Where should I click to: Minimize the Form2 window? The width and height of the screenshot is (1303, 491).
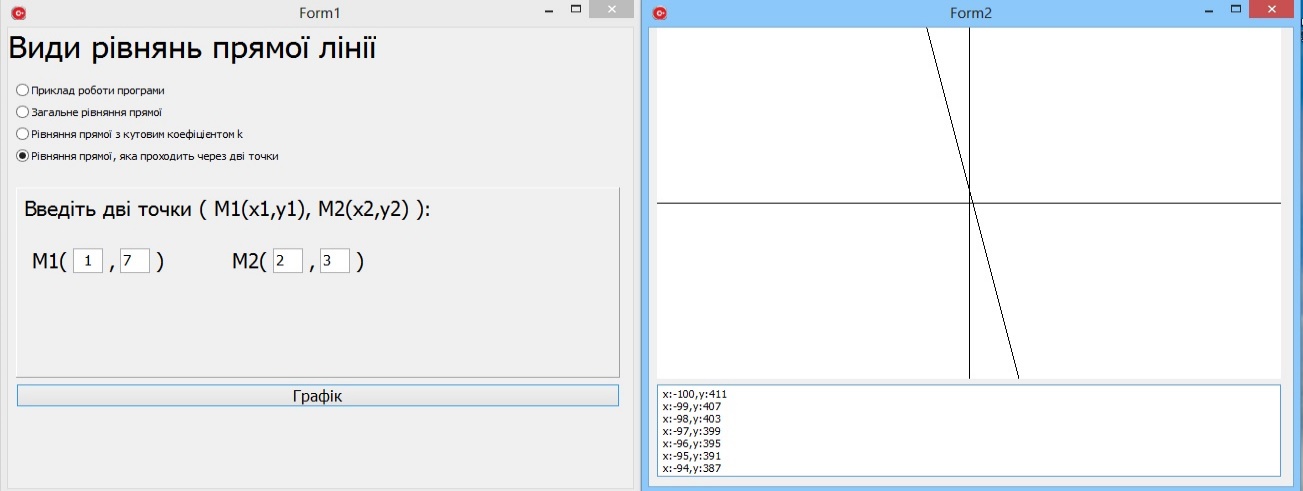(1209, 11)
